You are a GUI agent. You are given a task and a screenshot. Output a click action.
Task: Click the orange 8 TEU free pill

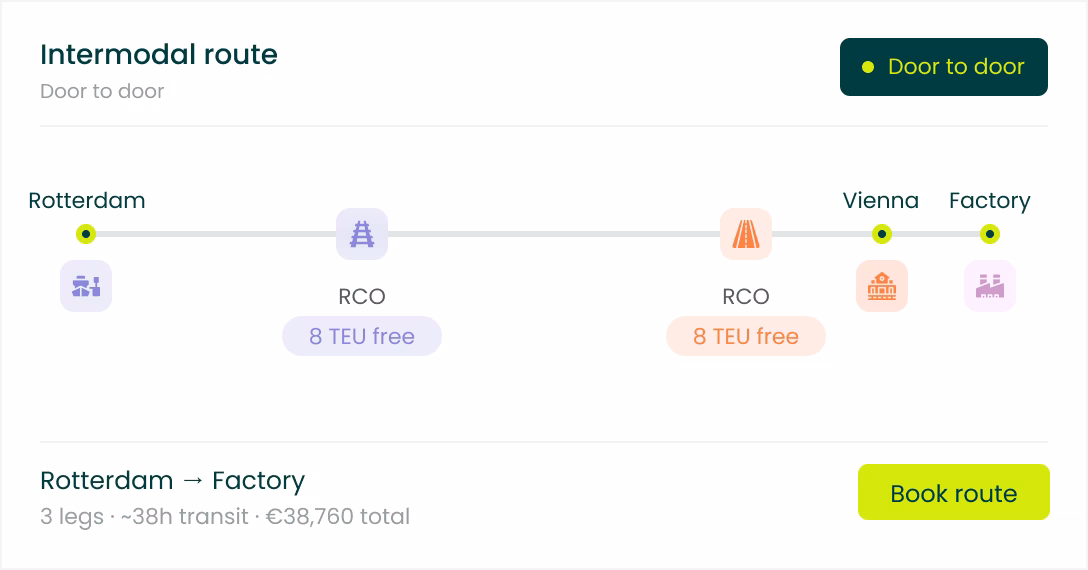click(x=746, y=336)
